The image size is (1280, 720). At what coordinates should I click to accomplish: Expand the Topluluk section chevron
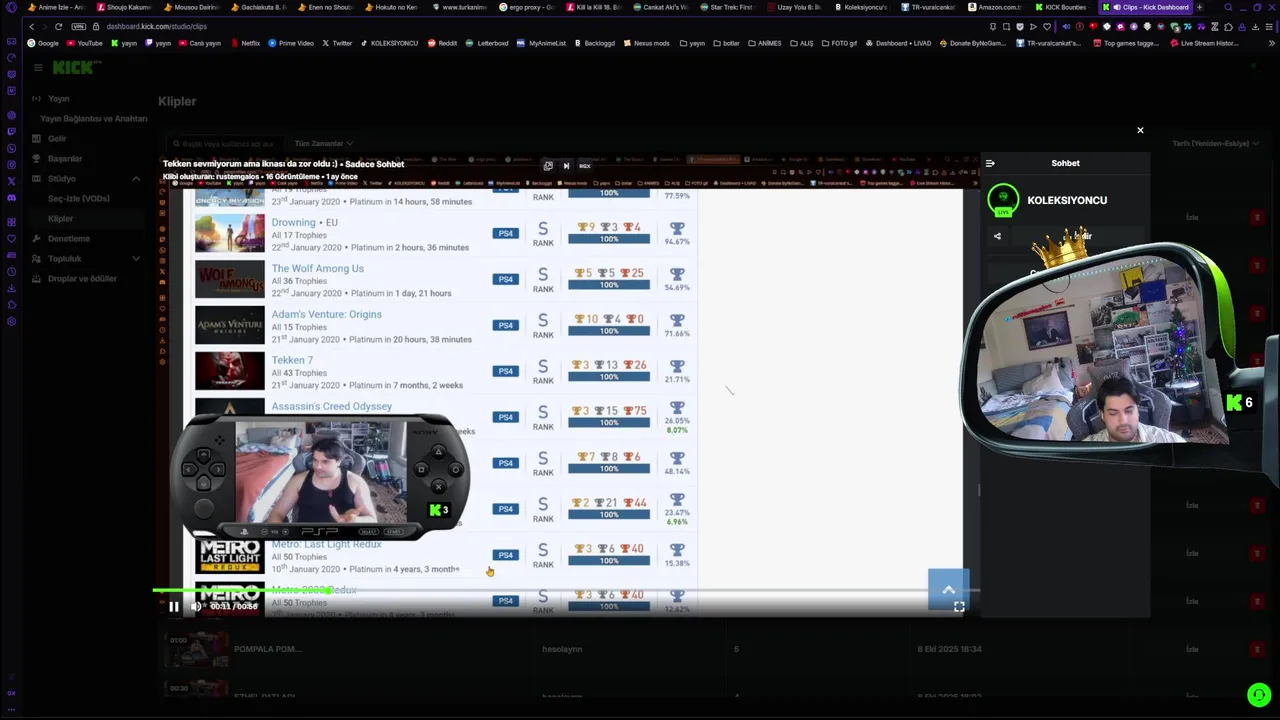136,259
